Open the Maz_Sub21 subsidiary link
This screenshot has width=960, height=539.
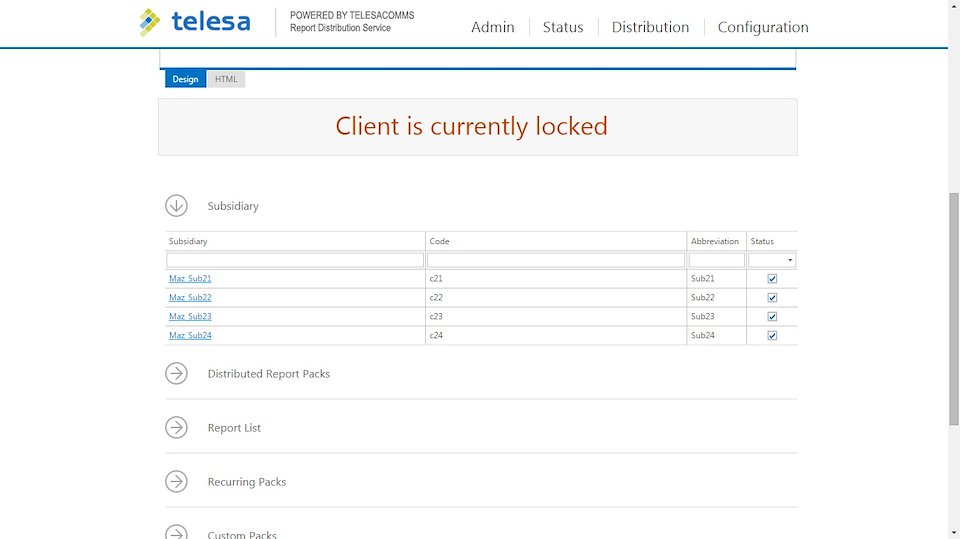point(190,278)
